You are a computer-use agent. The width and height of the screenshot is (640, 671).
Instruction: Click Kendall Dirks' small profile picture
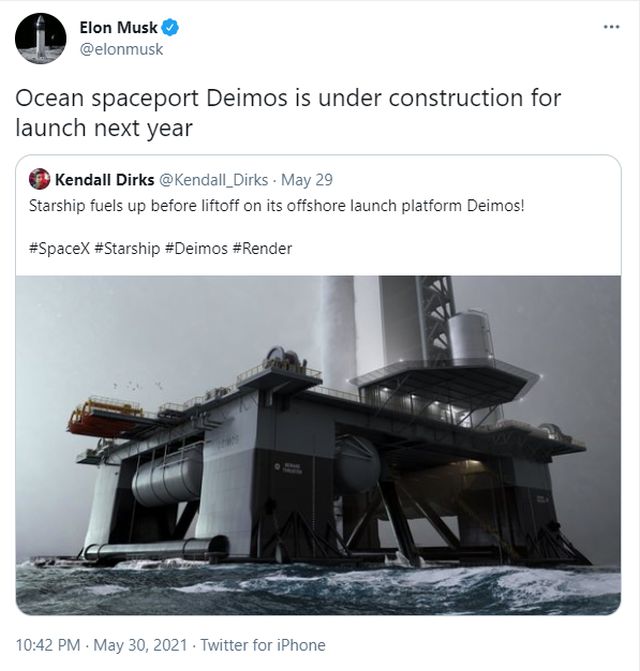39,180
